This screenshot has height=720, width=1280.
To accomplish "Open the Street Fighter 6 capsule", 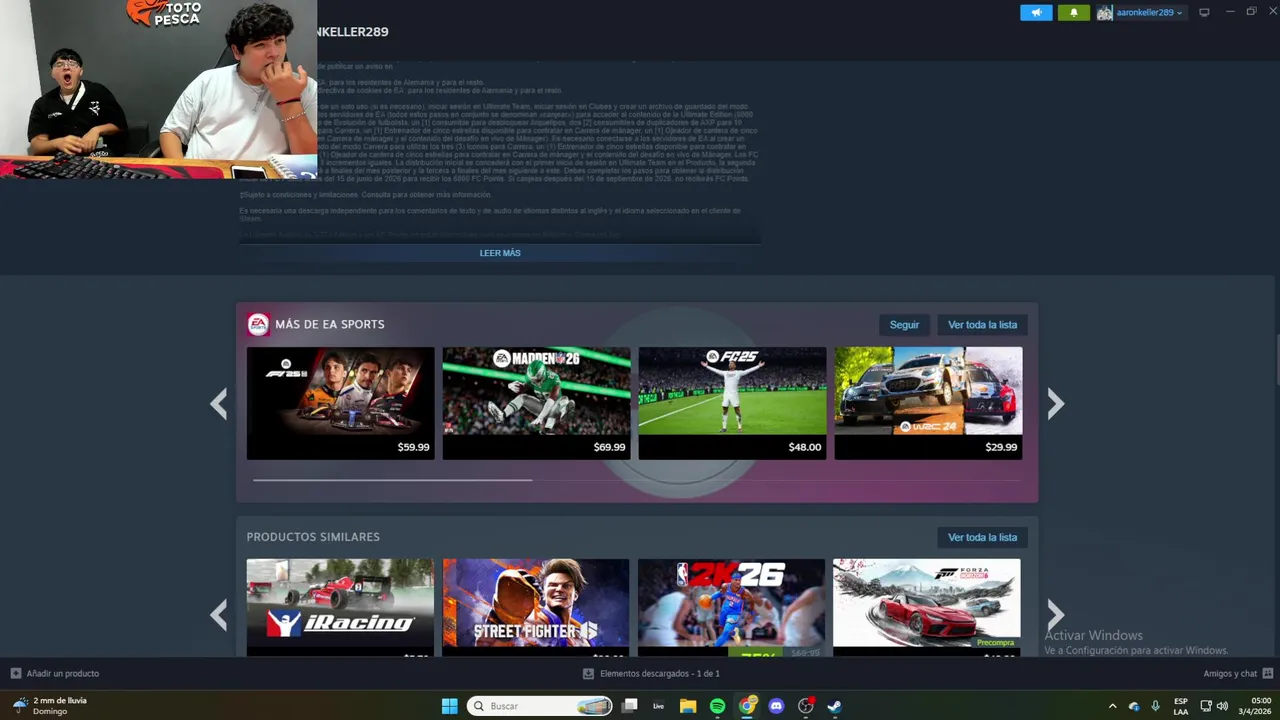I will pyautogui.click(x=537, y=607).
